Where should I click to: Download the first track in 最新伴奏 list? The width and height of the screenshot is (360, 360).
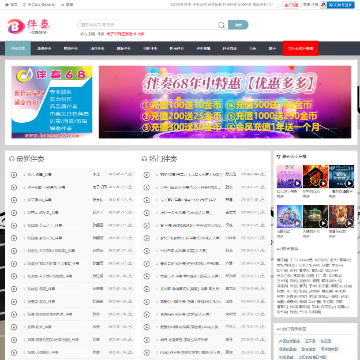point(130,174)
